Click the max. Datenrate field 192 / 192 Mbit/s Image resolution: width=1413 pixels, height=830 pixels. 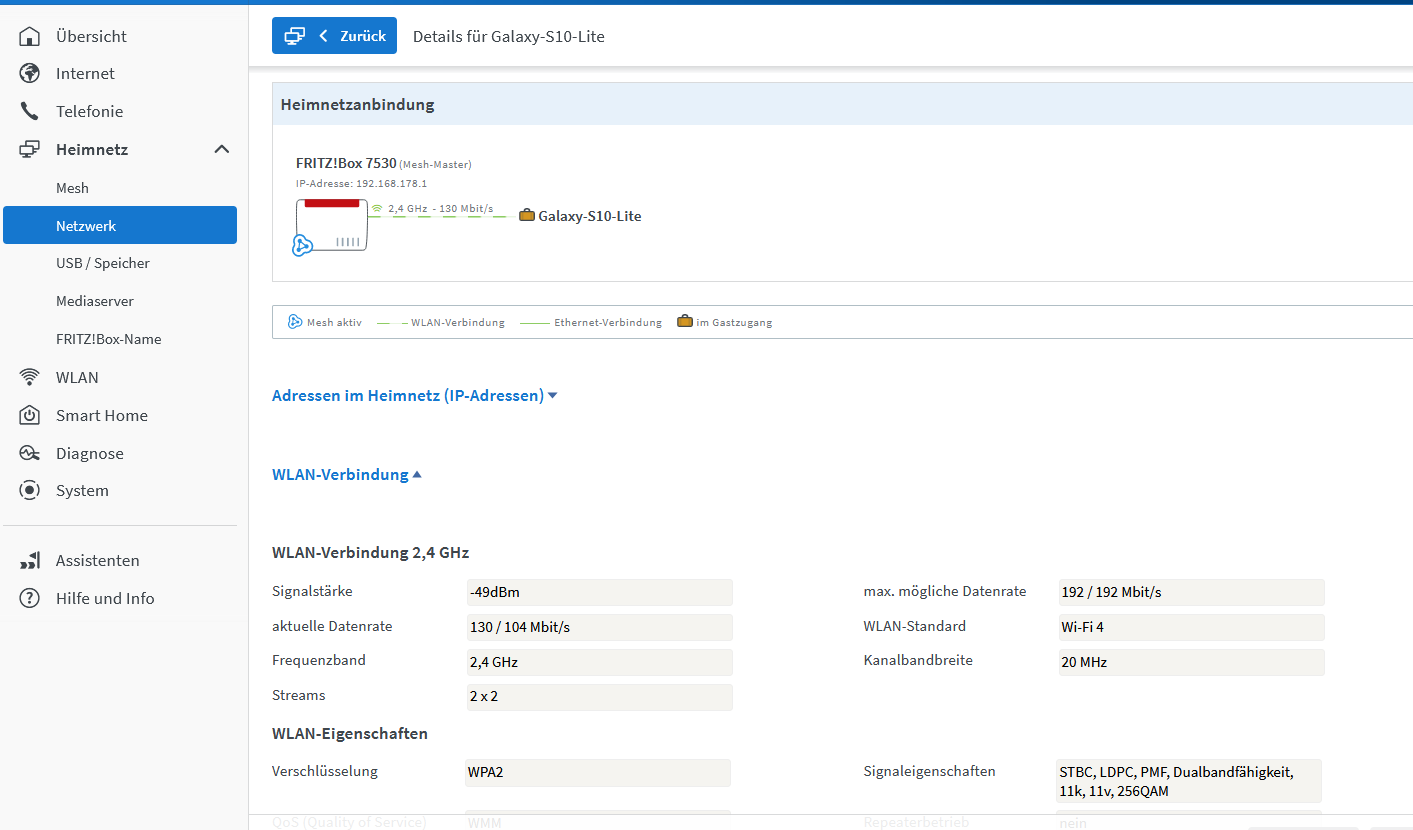pos(1191,592)
